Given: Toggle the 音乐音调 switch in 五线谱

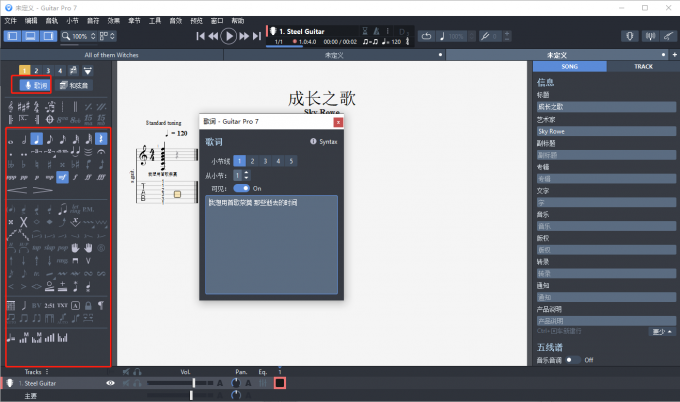Looking at the screenshot, I should [572, 360].
